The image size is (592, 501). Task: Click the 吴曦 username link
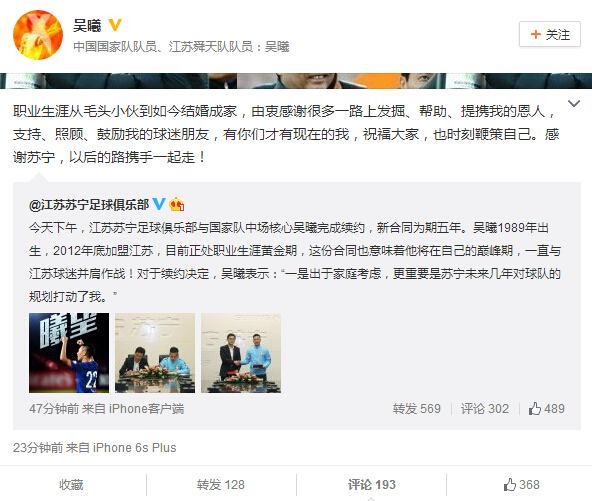click(x=87, y=26)
